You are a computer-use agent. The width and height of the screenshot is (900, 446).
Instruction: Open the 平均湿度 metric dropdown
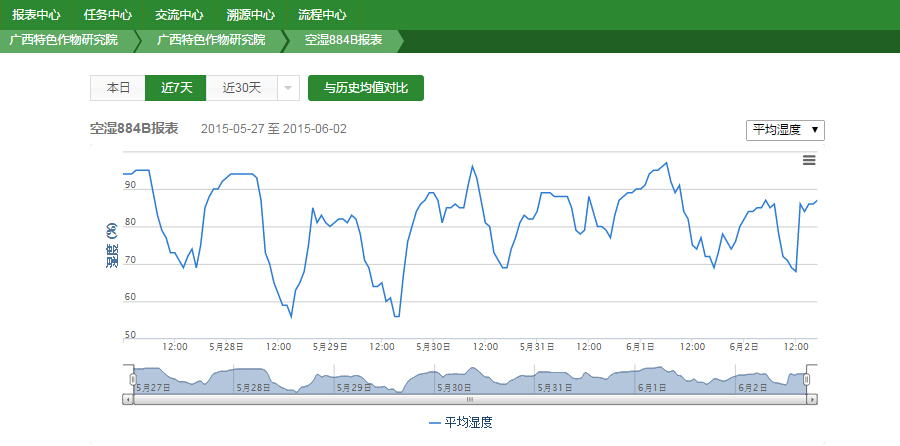coord(785,130)
